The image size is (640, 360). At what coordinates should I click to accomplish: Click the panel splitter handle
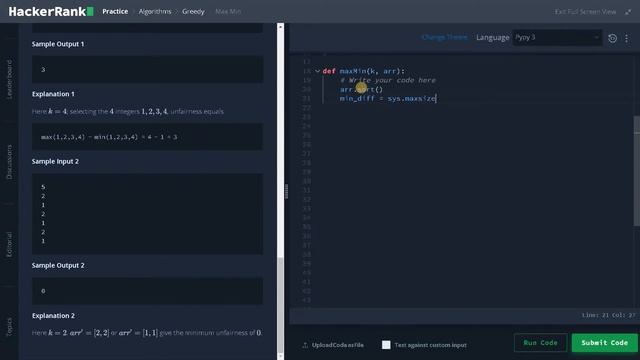point(287,191)
